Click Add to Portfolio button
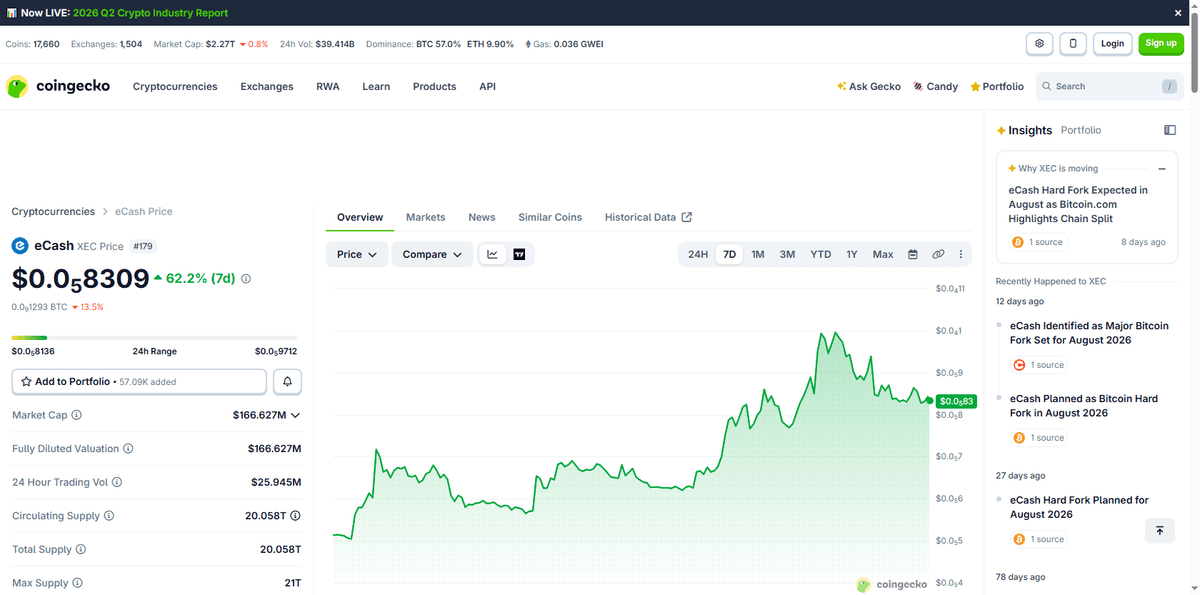The width and height of the screenshot is (1200, 595). point(139,382)
